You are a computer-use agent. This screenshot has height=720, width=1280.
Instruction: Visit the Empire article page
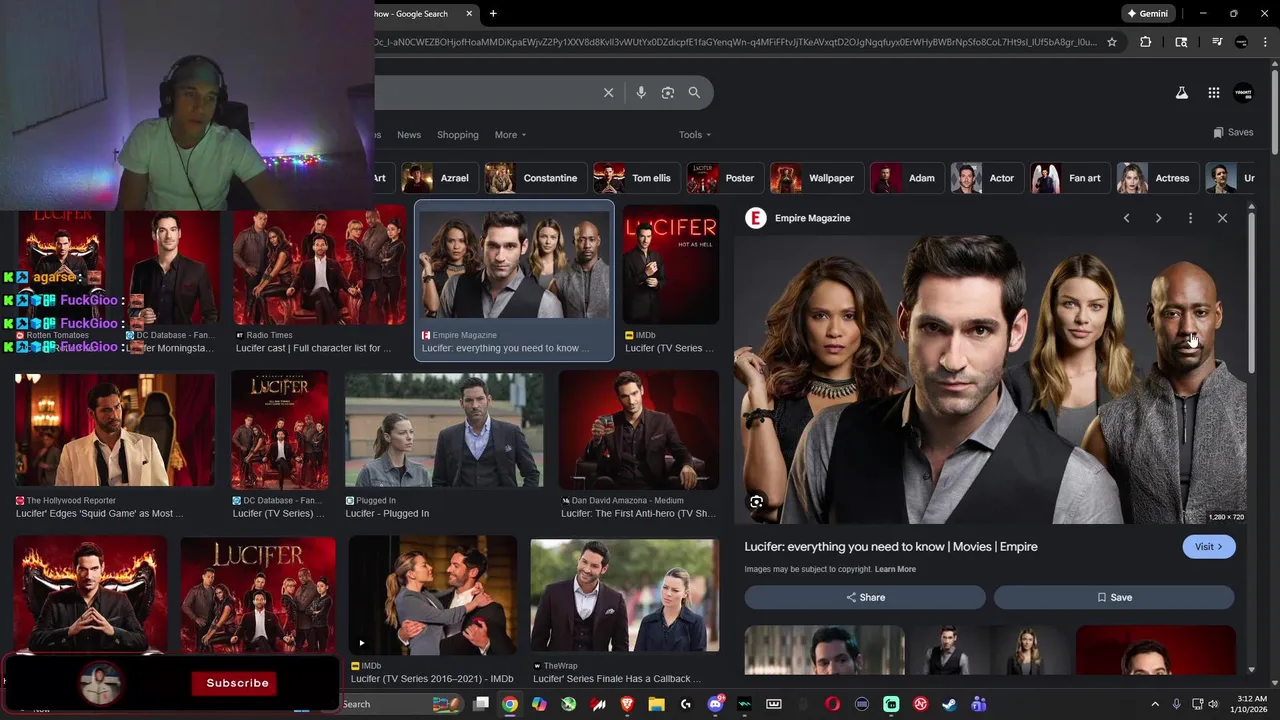(x=1209, y=547)
